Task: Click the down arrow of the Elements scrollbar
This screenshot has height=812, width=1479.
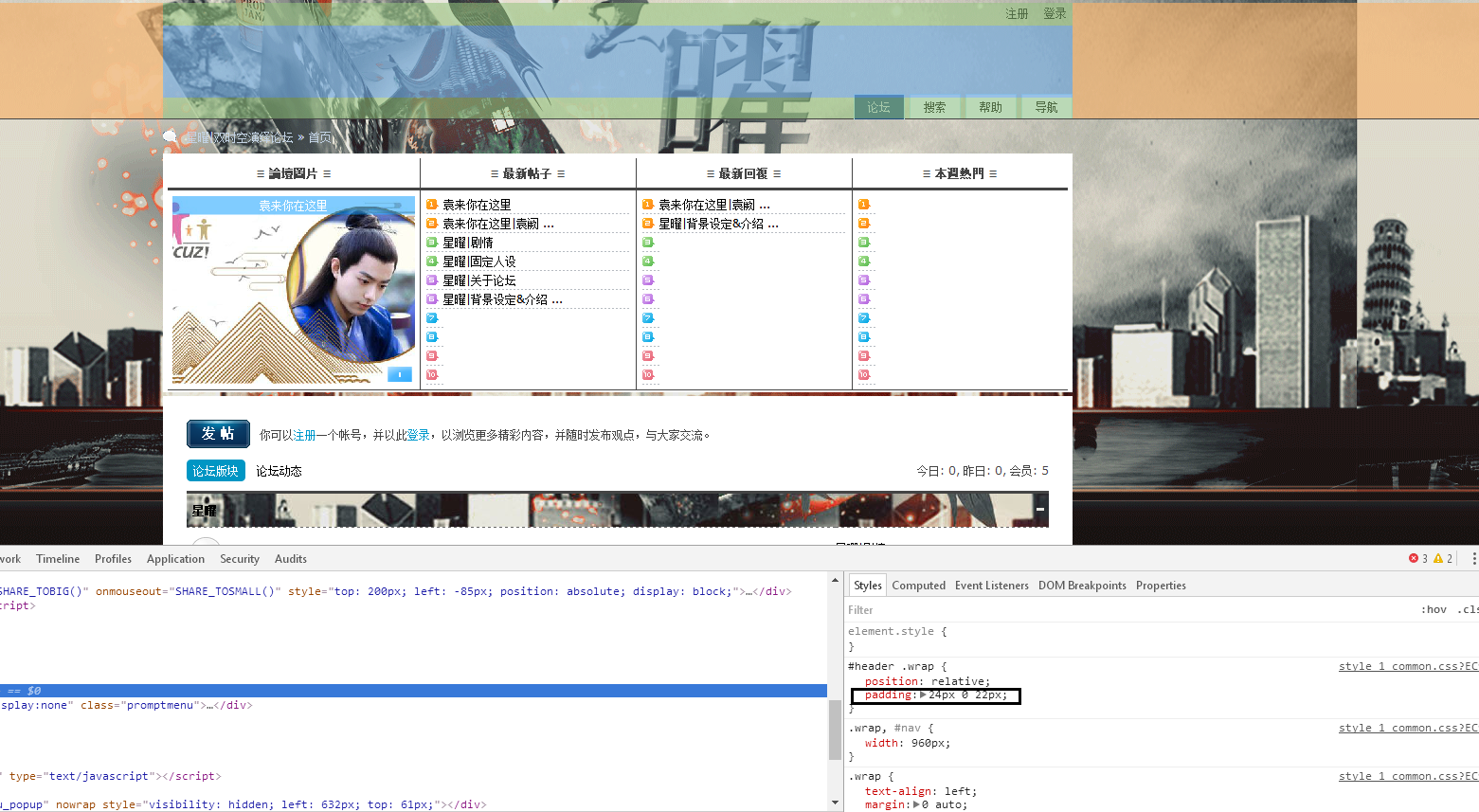Action: (835, 803)
